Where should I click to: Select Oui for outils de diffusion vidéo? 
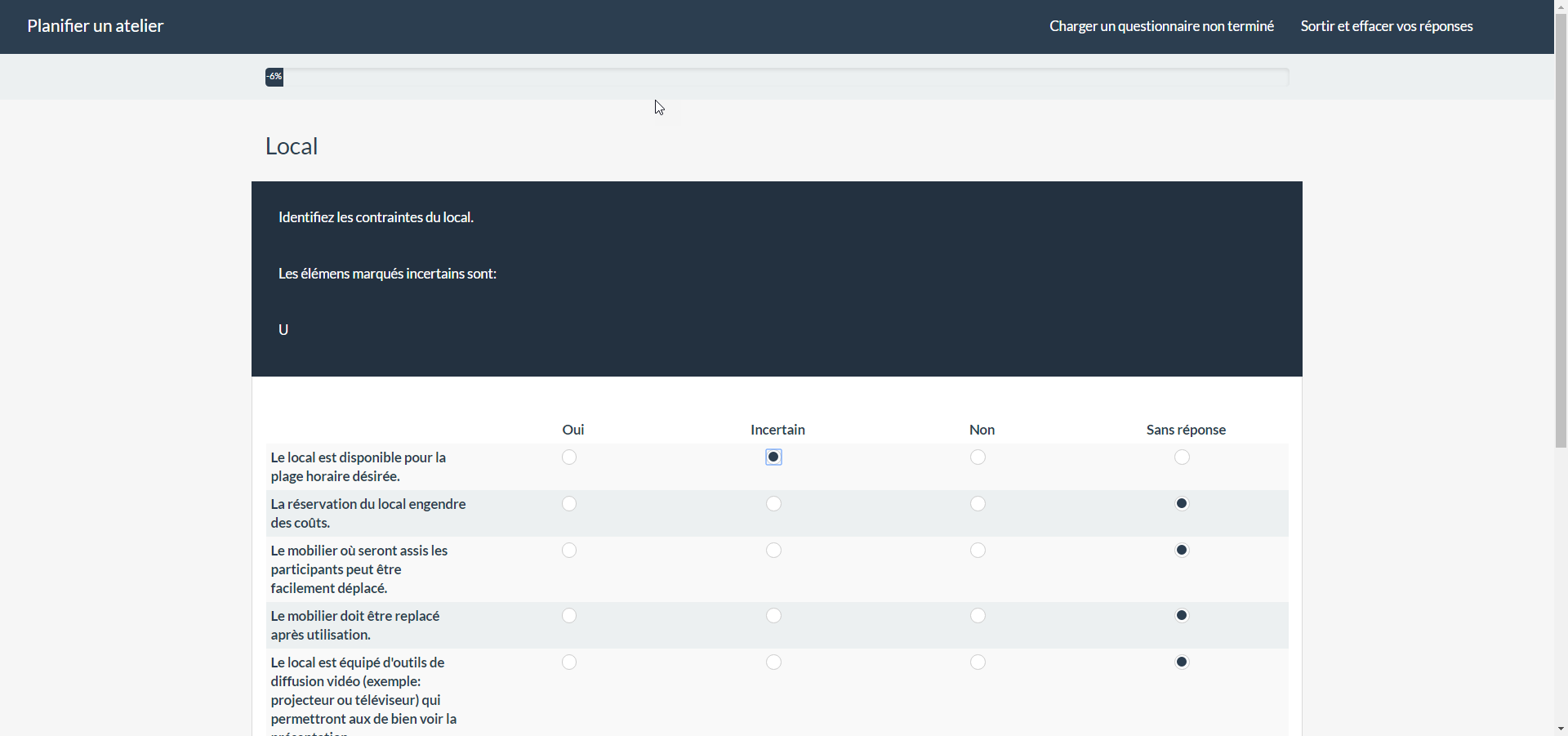pos(569,662)
